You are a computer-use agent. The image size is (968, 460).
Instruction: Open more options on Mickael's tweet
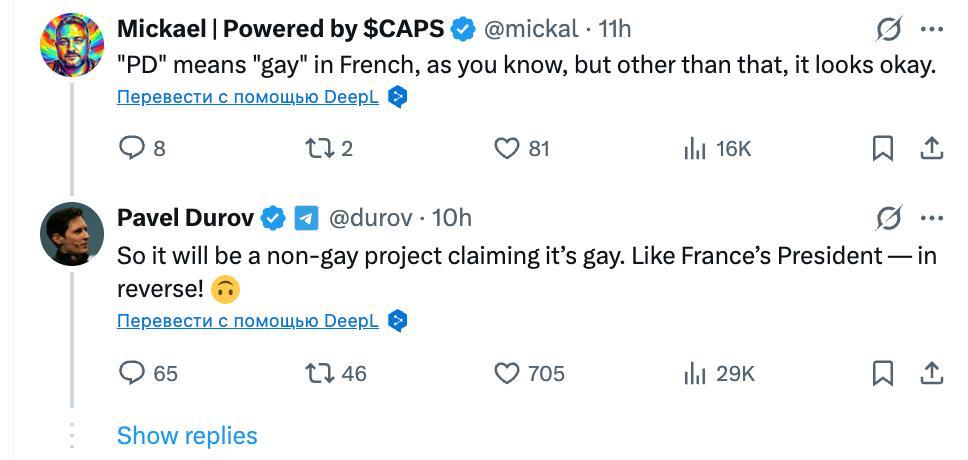(931, 30)
